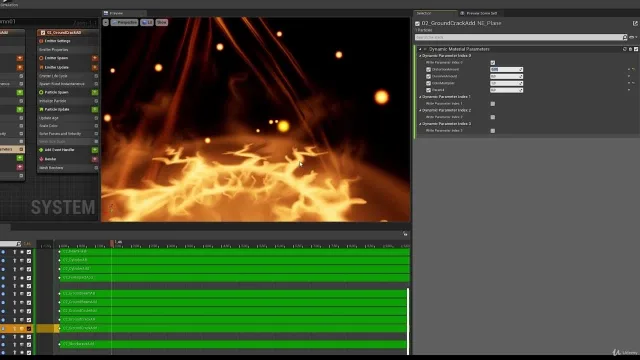Open Emitter Settings in 02_GroundCrackAdd node
Viewport: 640px width, 360px height.
[57, 41]
